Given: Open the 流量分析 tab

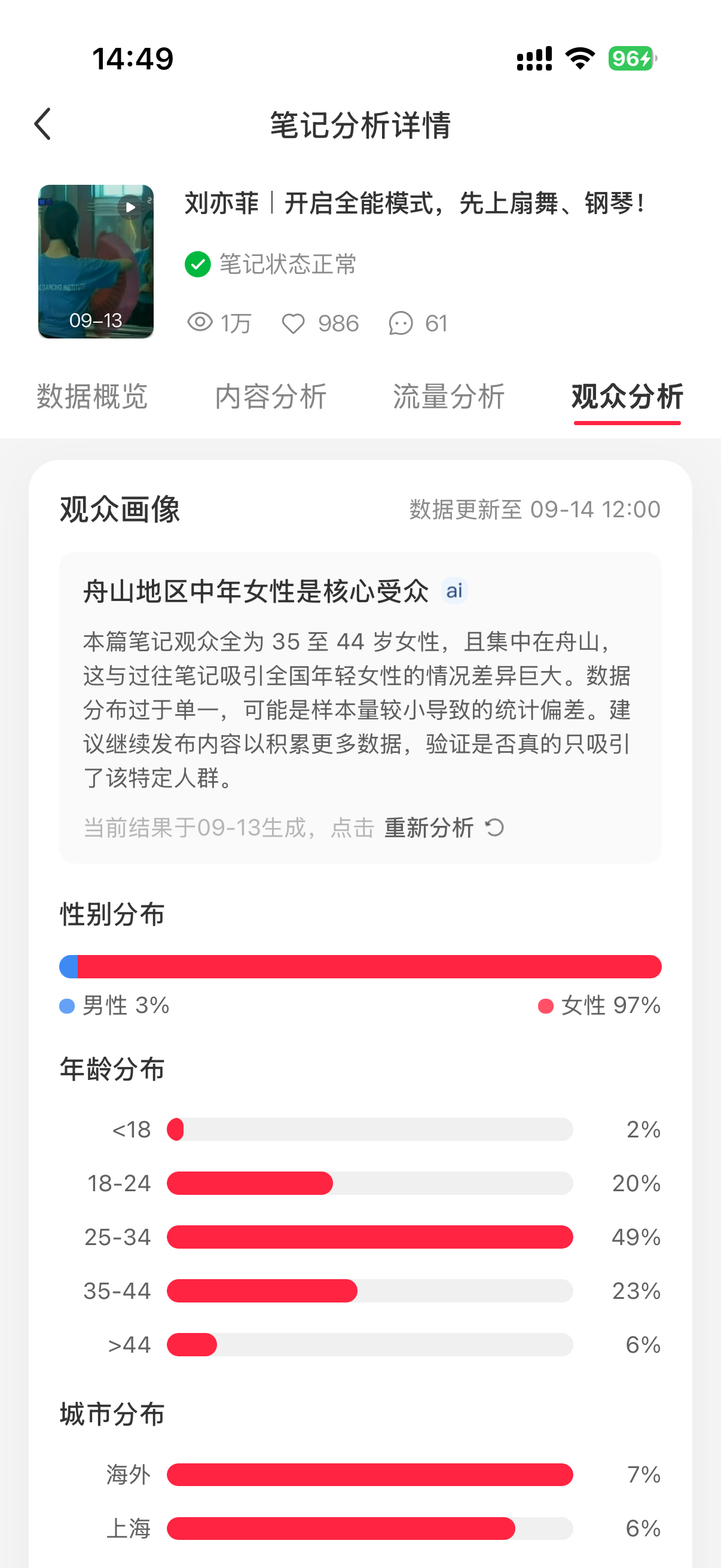Looking at the screenshot, I should click(449, 397).
